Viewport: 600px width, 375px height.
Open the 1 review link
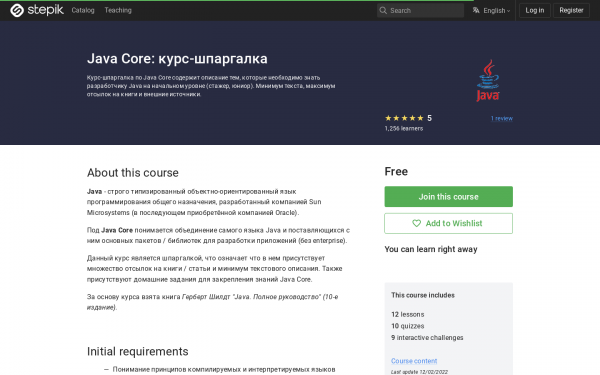[x=502, y=119]
